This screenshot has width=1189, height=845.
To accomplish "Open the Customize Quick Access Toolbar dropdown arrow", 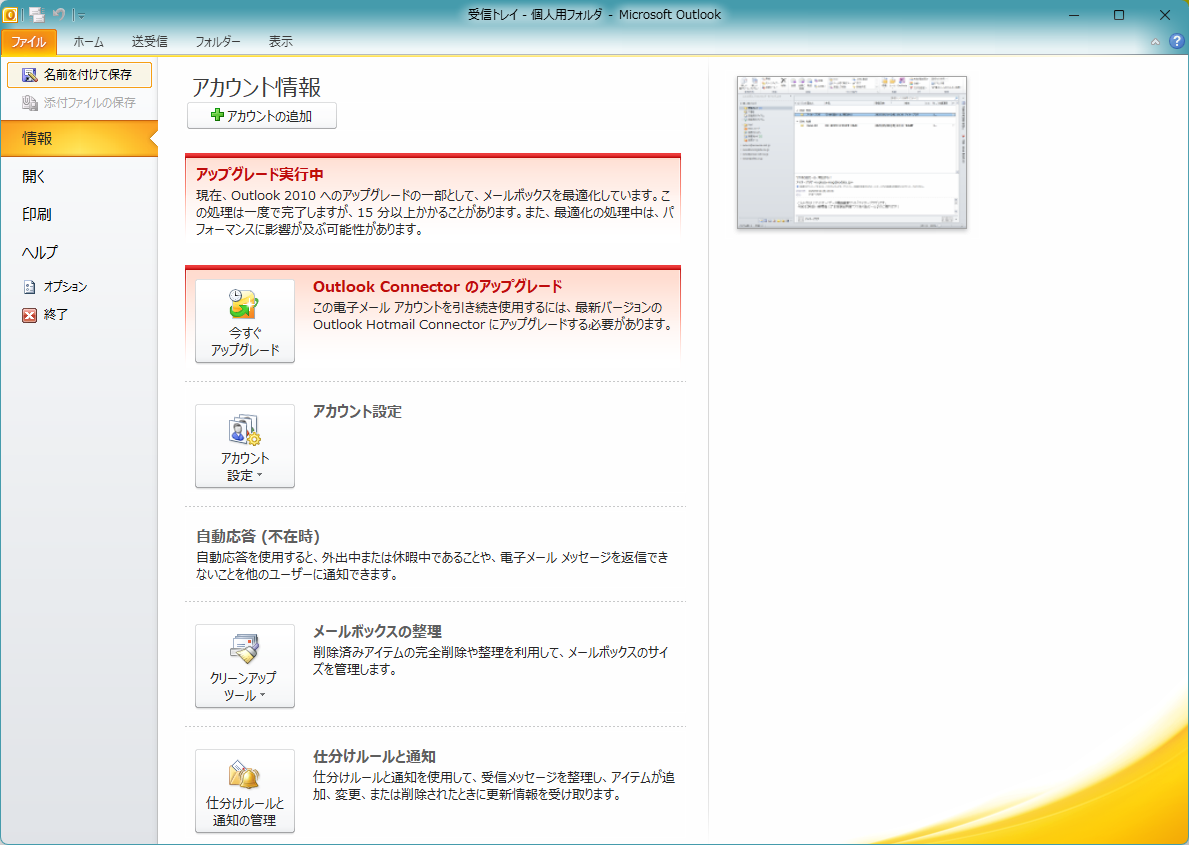I will tap(80, 14).
